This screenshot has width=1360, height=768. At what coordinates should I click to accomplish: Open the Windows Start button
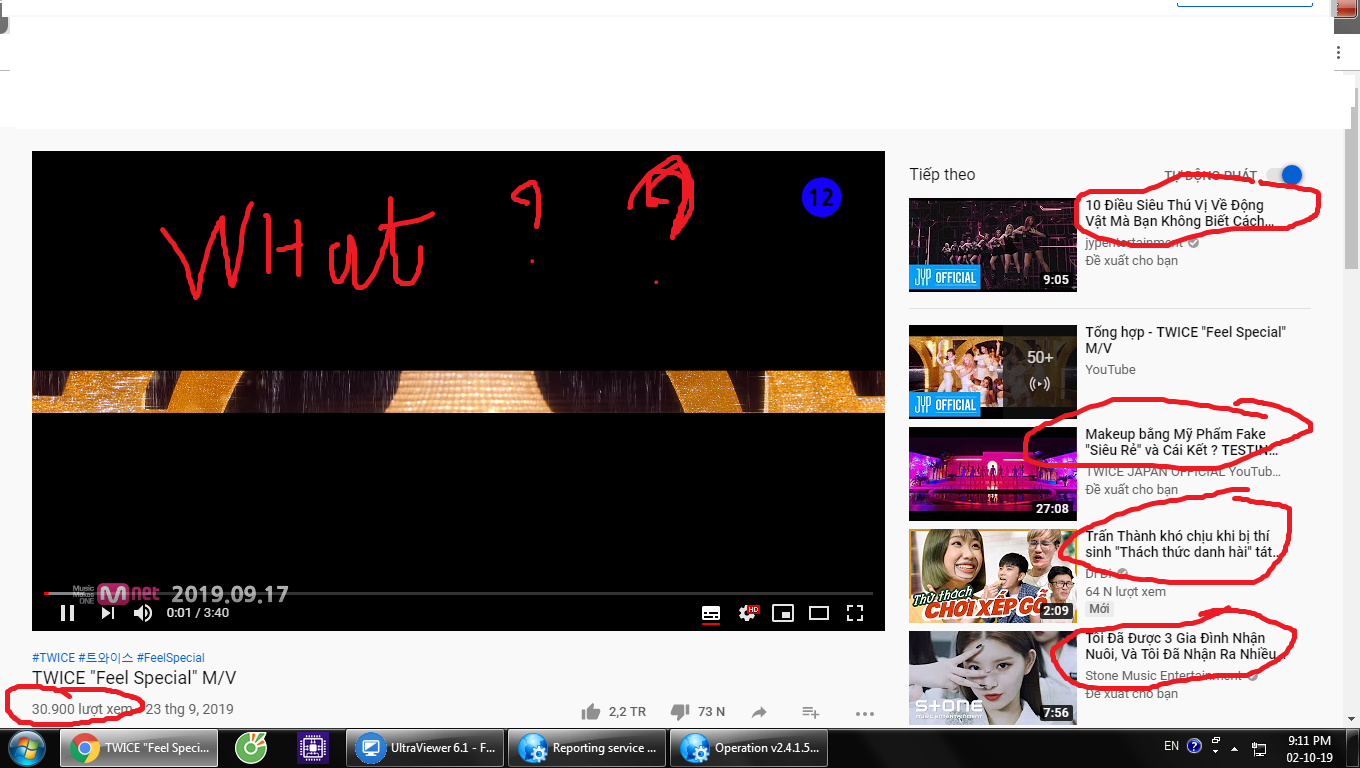26,747
